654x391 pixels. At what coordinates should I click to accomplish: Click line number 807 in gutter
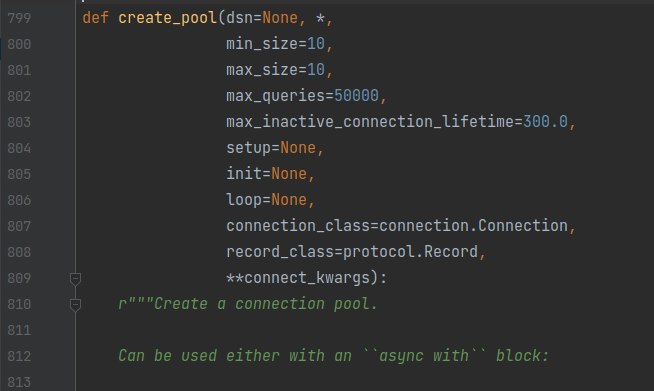pos(19,226)
